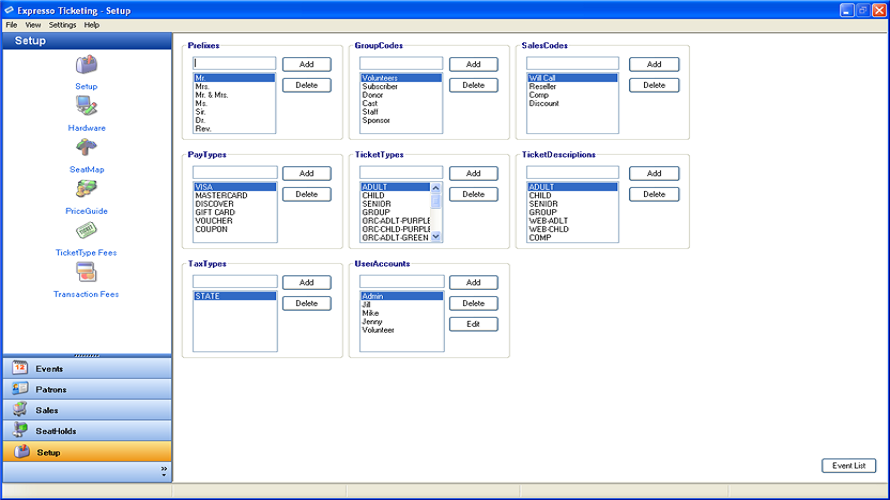The width and height of the screenshot is (890, 500).
Task: Click Add in TaxTypes group
Action: (x=307, y=282)
